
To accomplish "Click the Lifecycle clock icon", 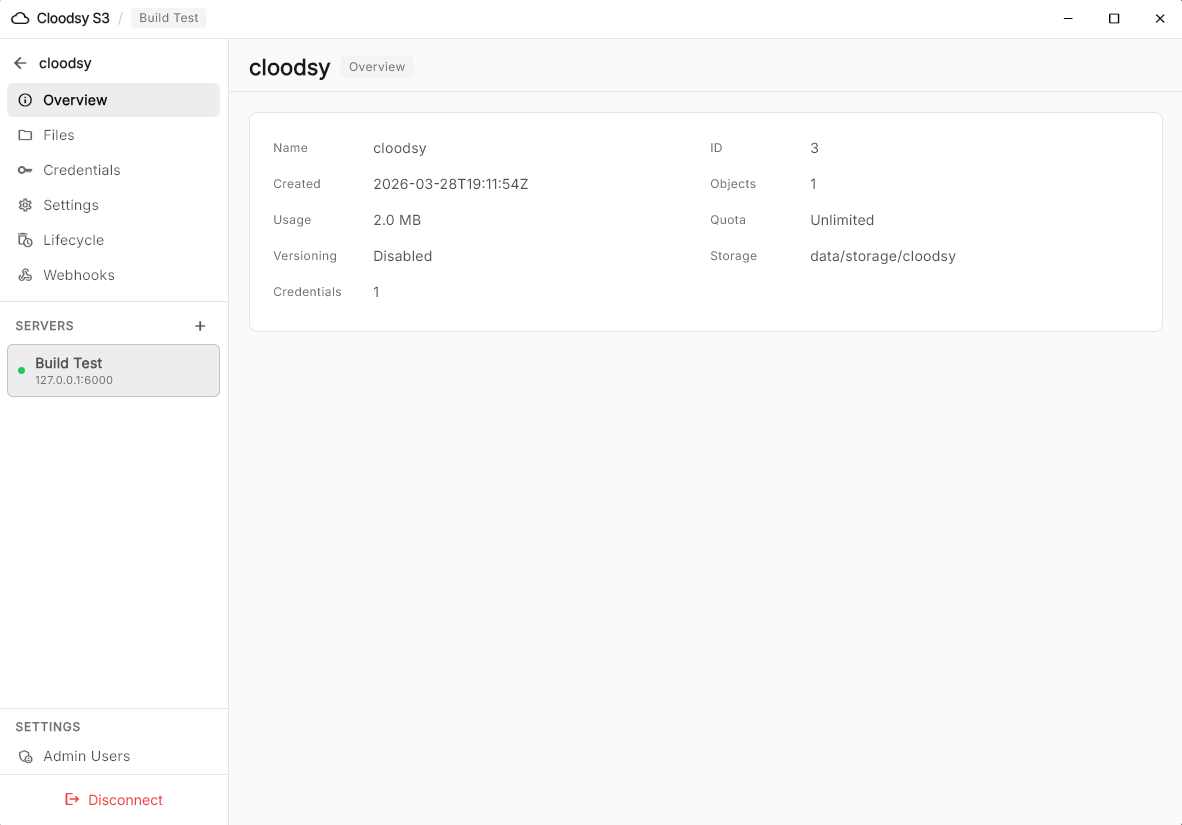I will (23, 240).
